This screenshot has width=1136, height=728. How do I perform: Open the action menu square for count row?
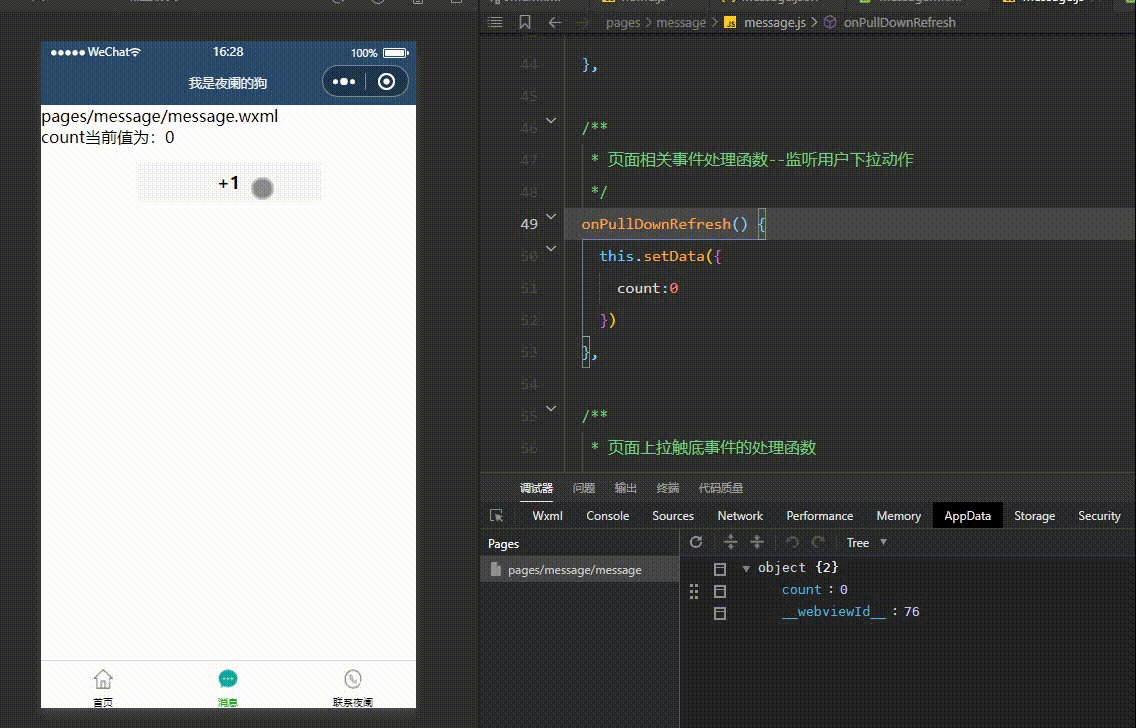point(719,591)
